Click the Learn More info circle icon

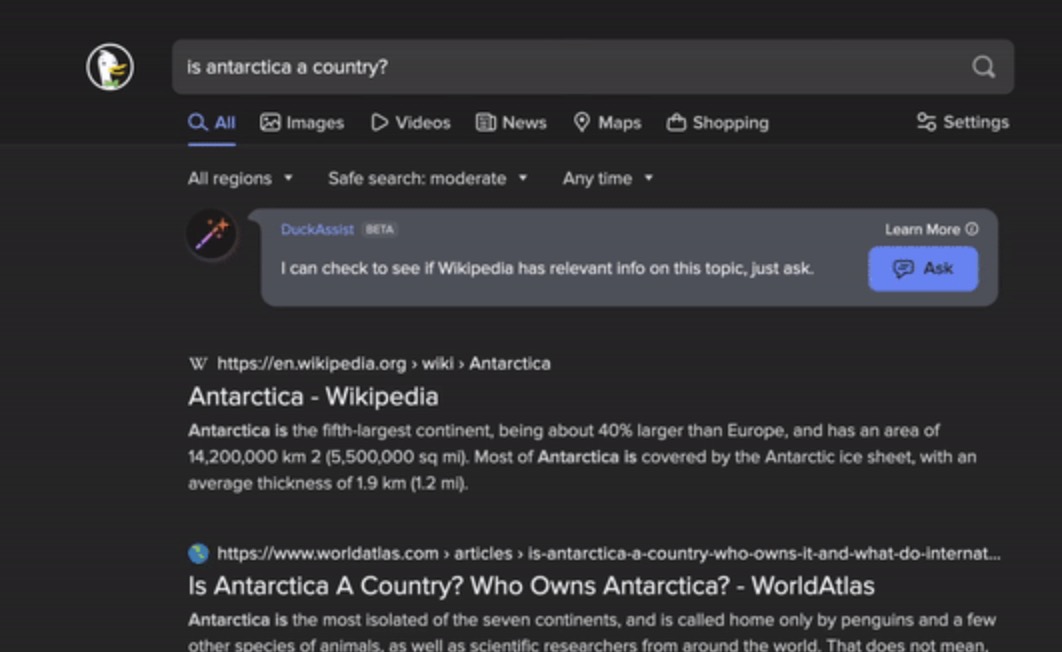click(972, 229)
